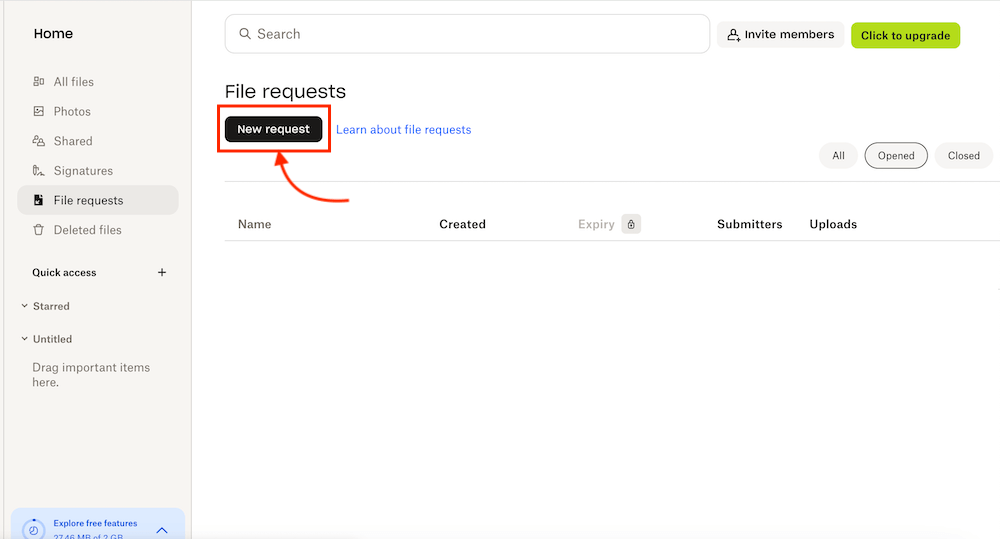Screen dimensions: 1000x539
Task: Collapse the Starred section chevron
Action: (x=24, y=306)
